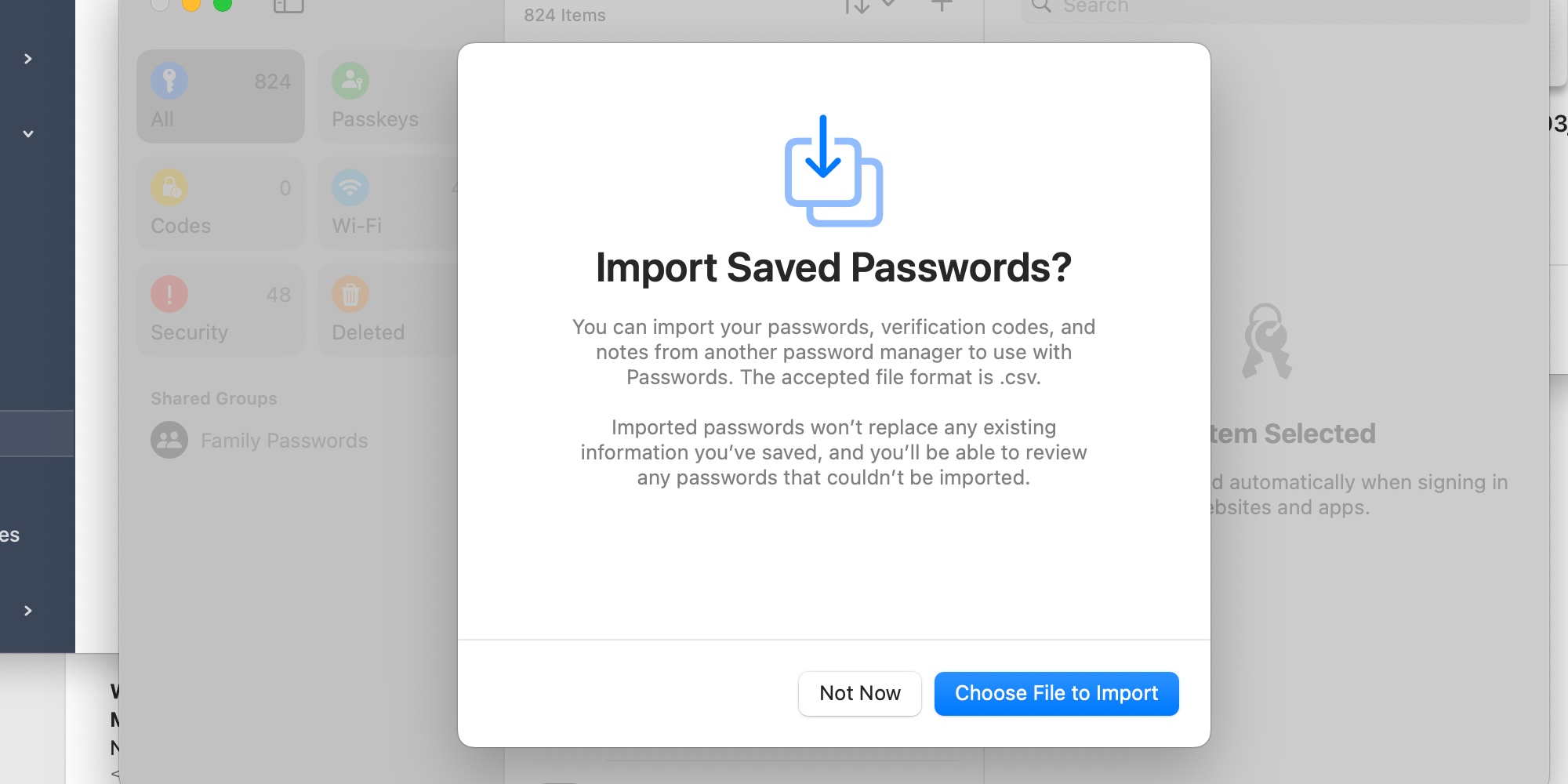Select the Shared Groups heading
Viewport: 1568px width, 784px height.
tap(213, 398)
